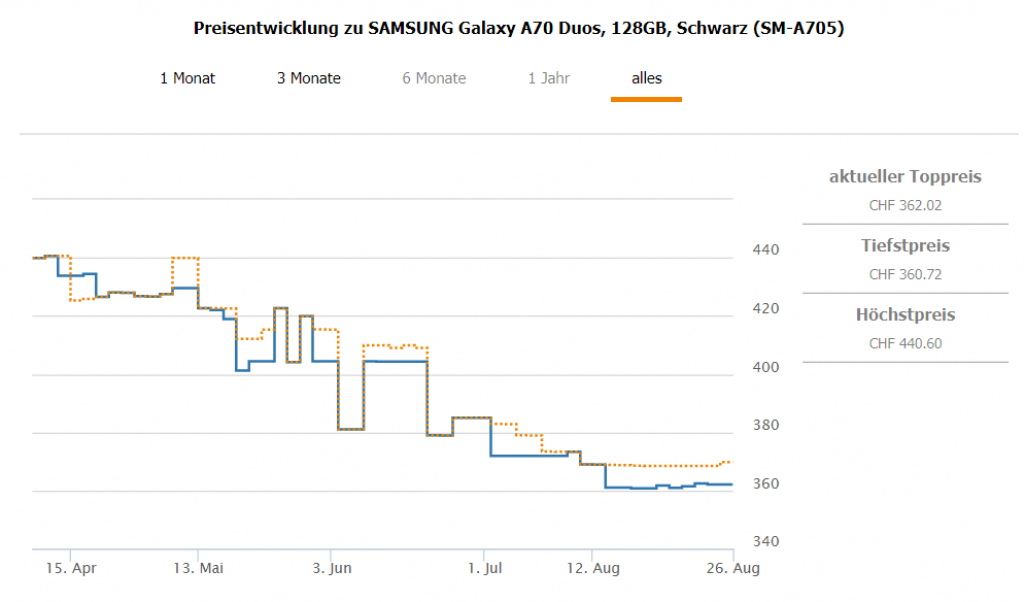Screen dimensions: 1024x602
Task: Click the "Höchstpreis" label
Action: pyautogui.click(x=905, y=315)
